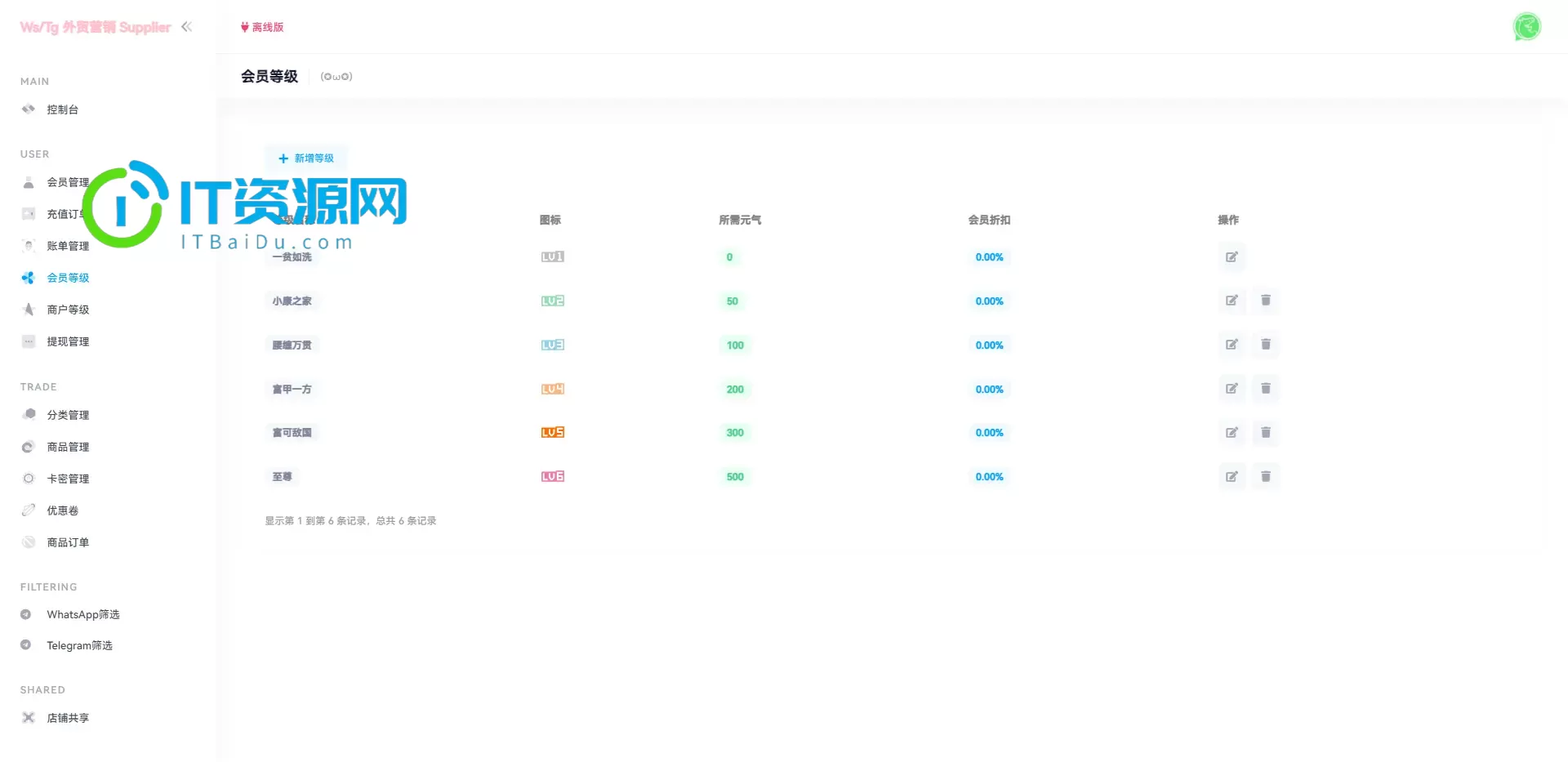This screenshot has height=762, width=1568.
Task: Delete the 富甲一方 level row
Action: [1266, 389]
